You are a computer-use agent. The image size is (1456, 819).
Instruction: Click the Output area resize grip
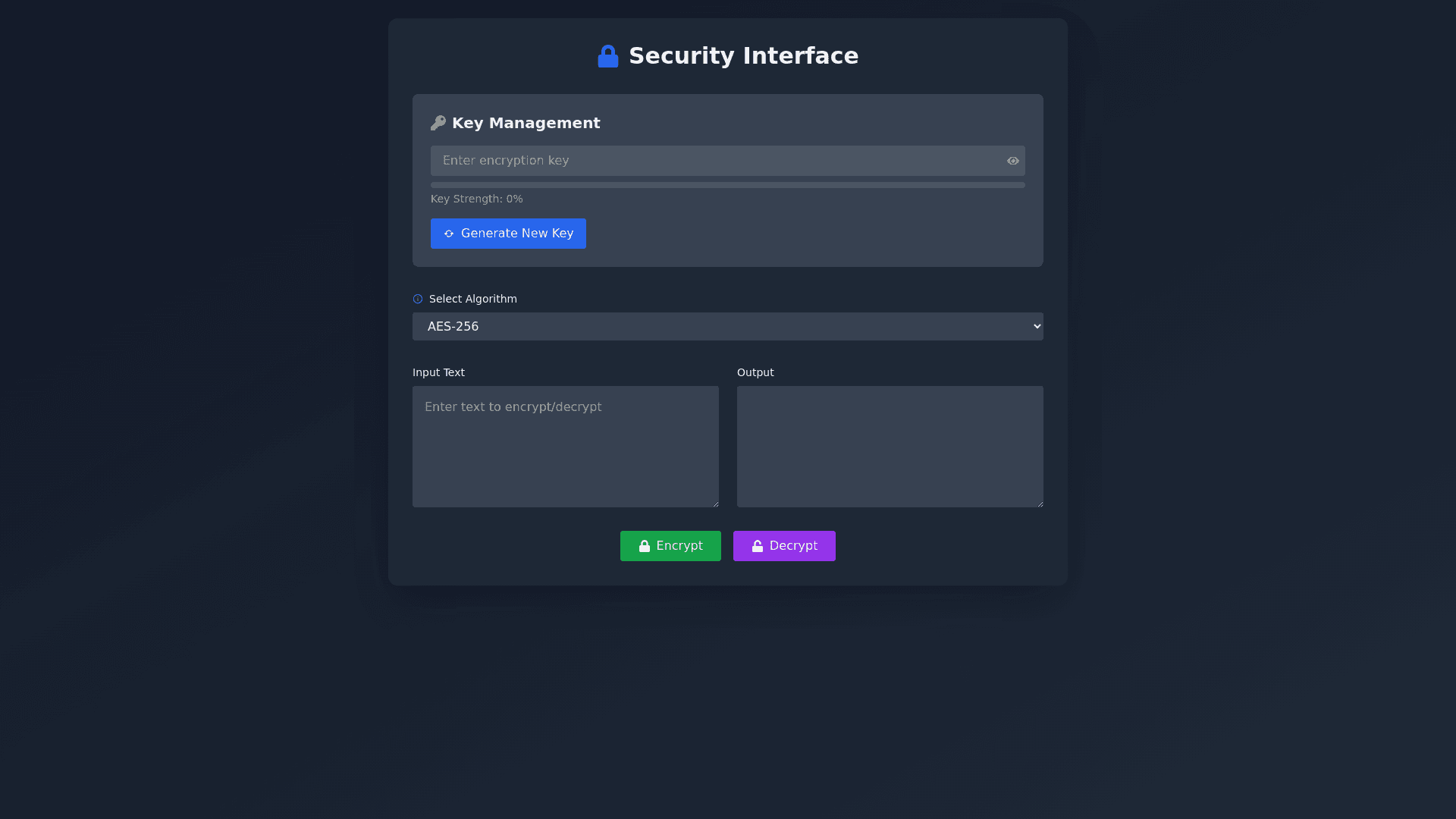click(1040, 504)
